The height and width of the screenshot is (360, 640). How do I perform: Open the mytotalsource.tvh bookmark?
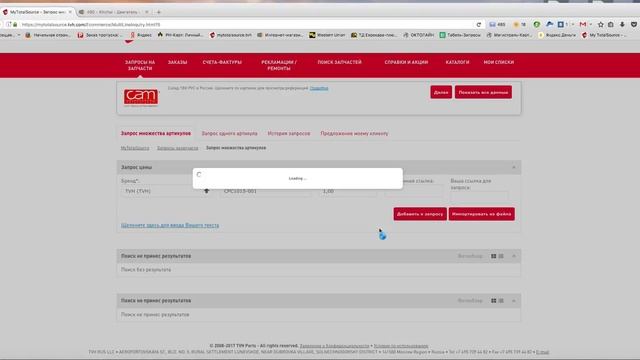(x=231, y=35)
